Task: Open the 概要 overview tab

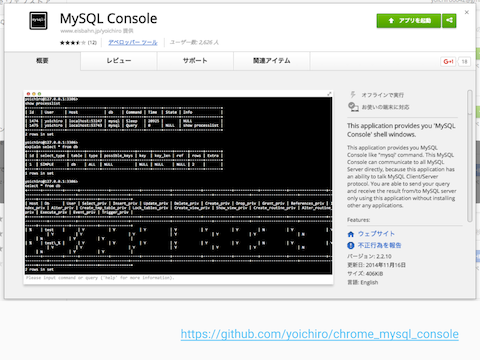Action: pos(42,61)
